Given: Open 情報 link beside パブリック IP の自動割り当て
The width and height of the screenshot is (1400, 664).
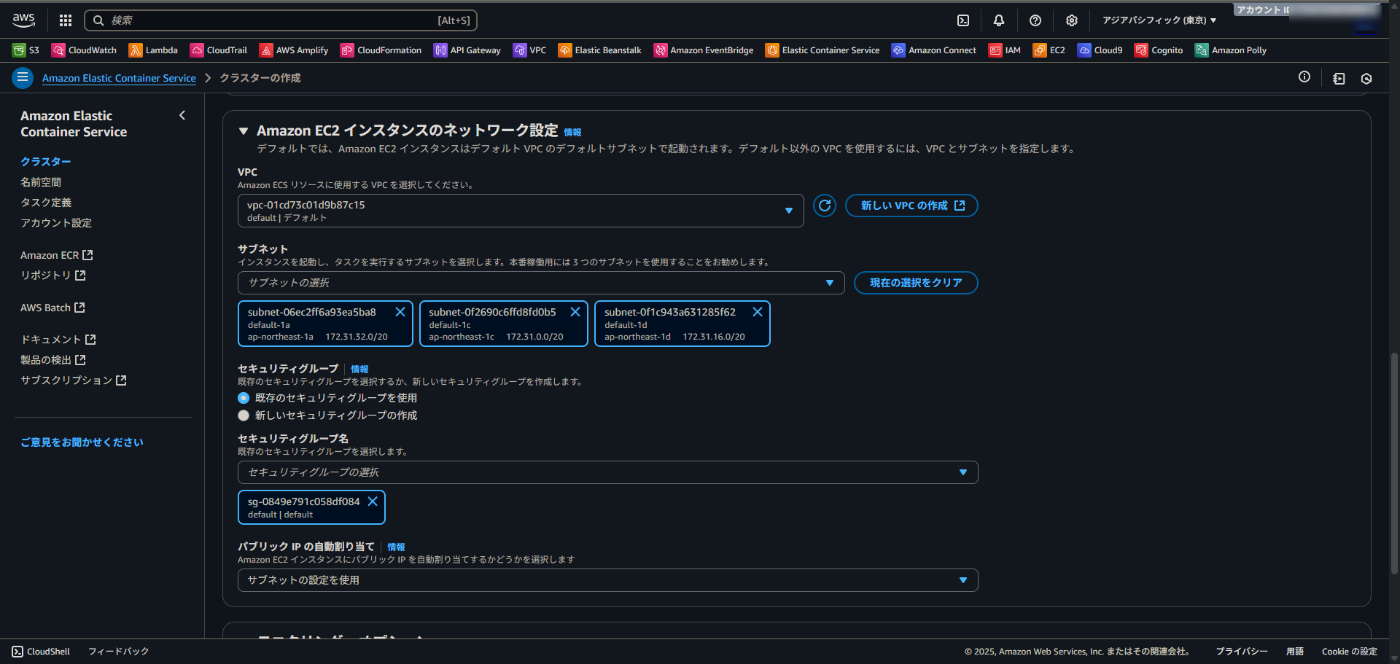Looking at the screenshot, I should point(396,547).
